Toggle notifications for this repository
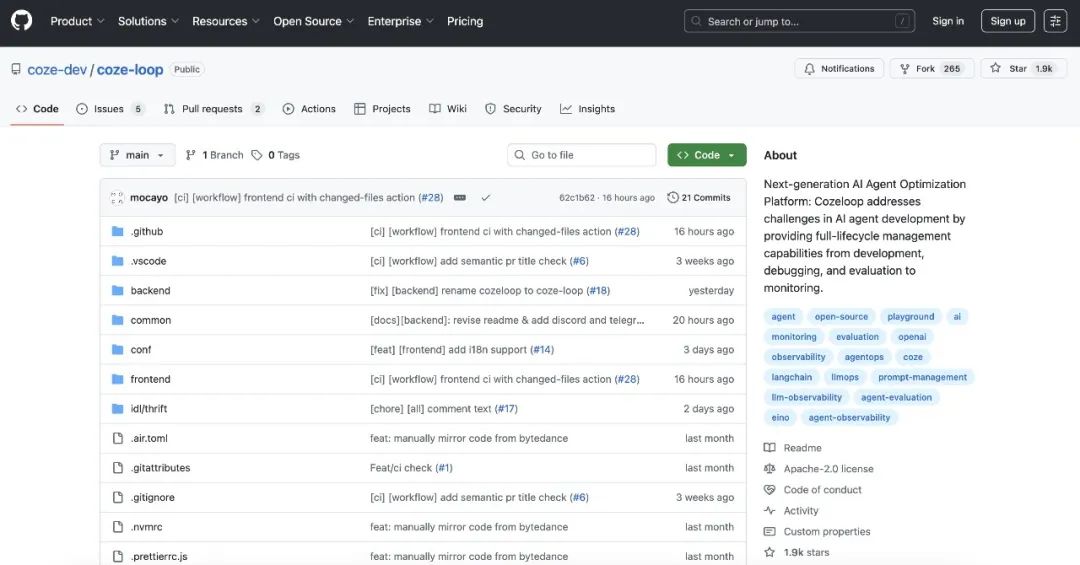The width and height of the screenshot is (1080, 565). (x=838, y=69)
